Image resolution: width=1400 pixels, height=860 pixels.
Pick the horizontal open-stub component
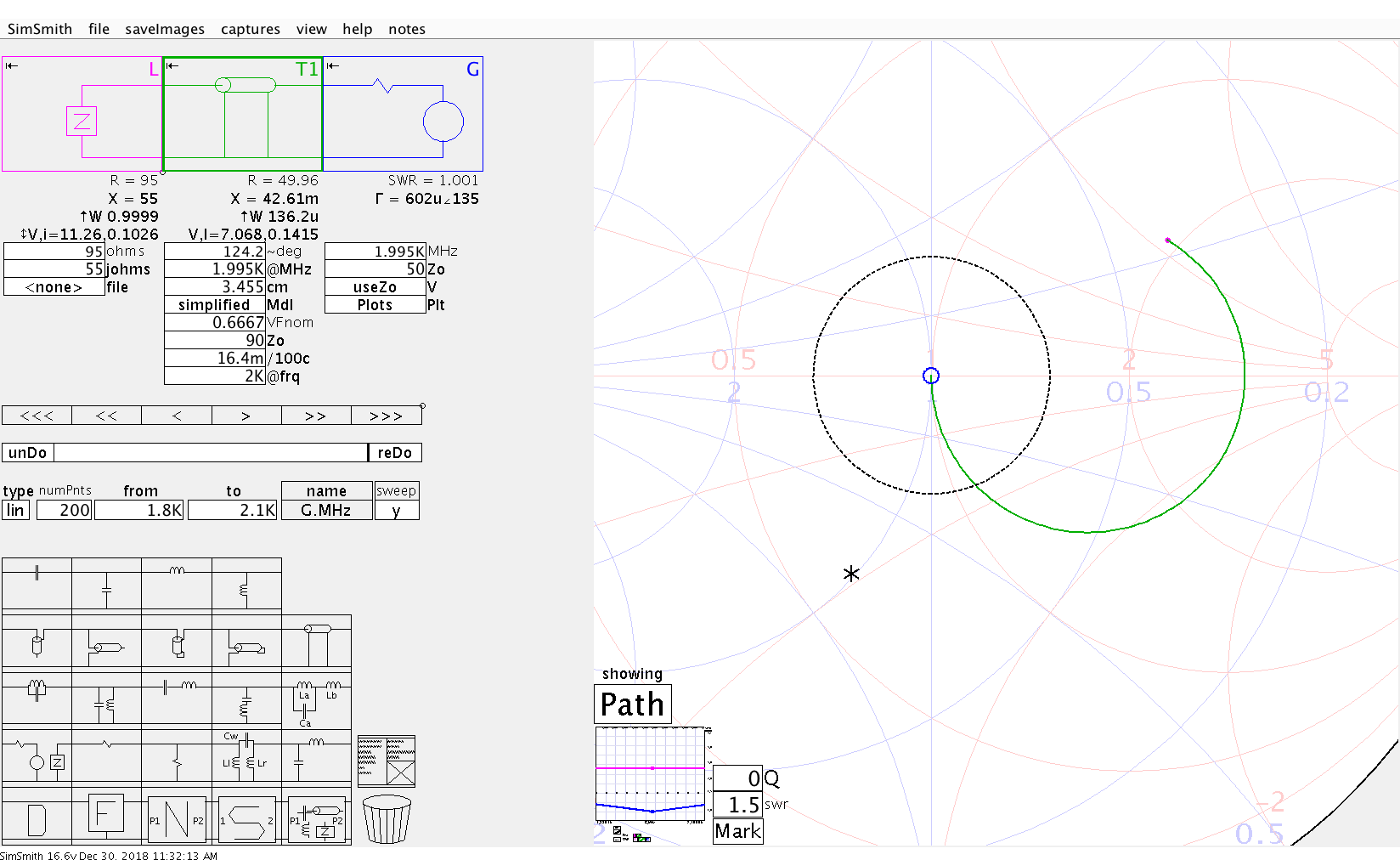(x=106, y=642)
